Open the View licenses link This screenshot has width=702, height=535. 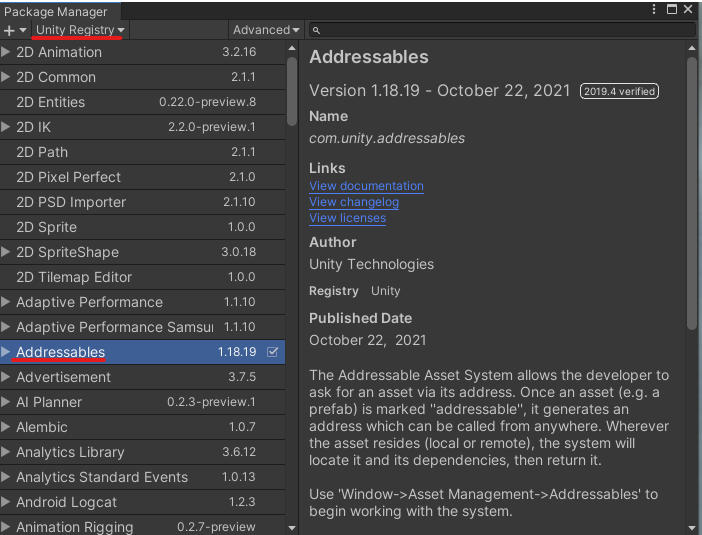(x=347, y=218)
